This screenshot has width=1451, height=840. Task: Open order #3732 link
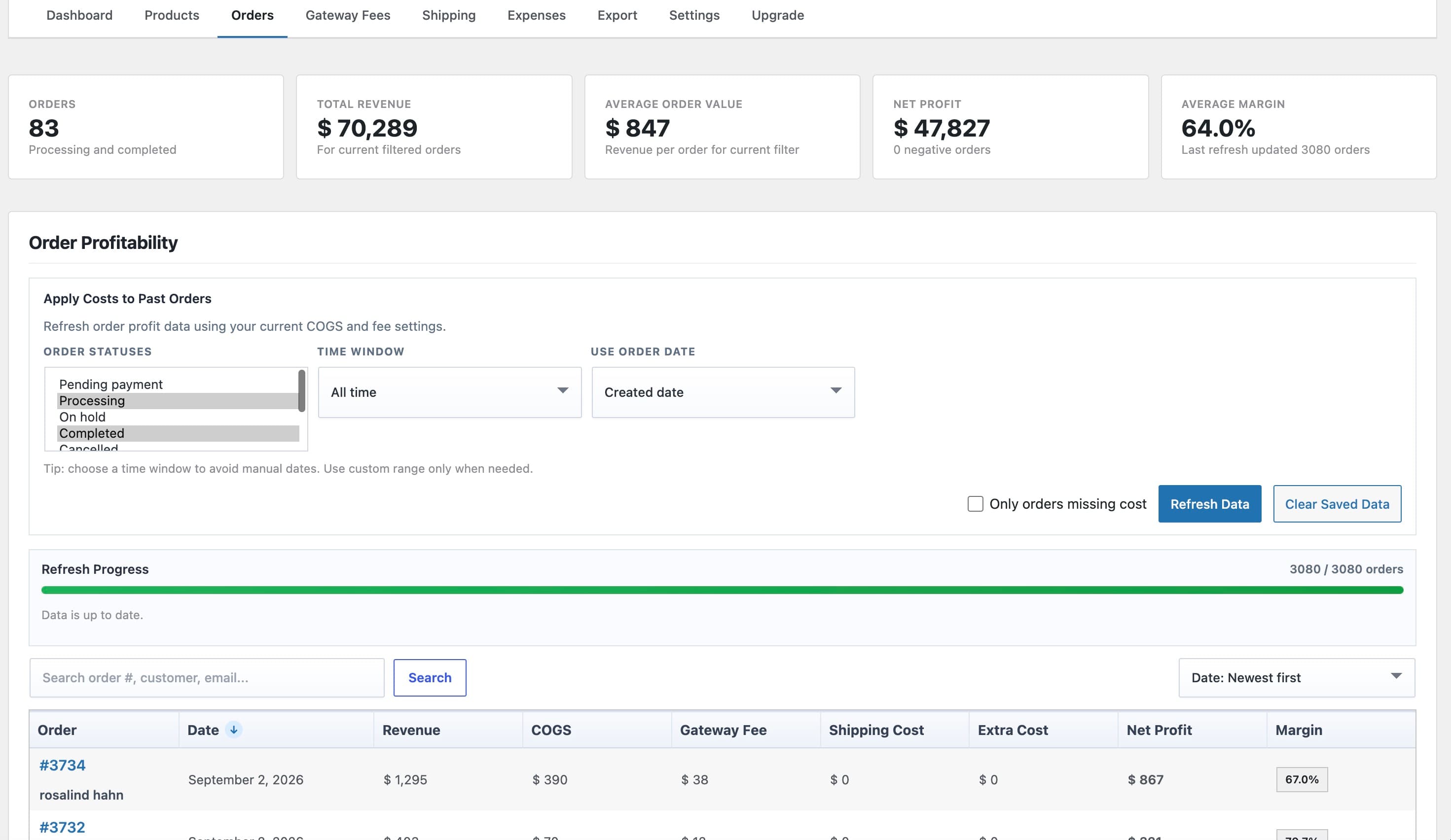tap(62, 827)
